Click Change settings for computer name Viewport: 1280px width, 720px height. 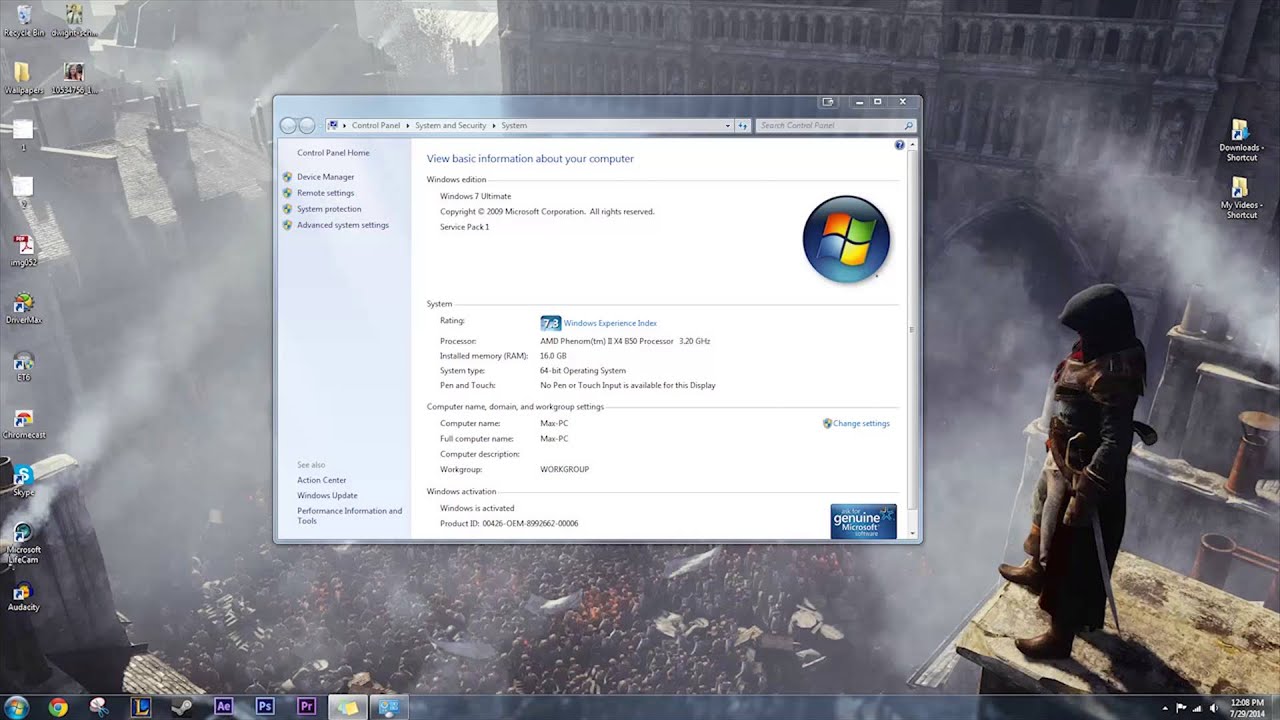(861, 423)
